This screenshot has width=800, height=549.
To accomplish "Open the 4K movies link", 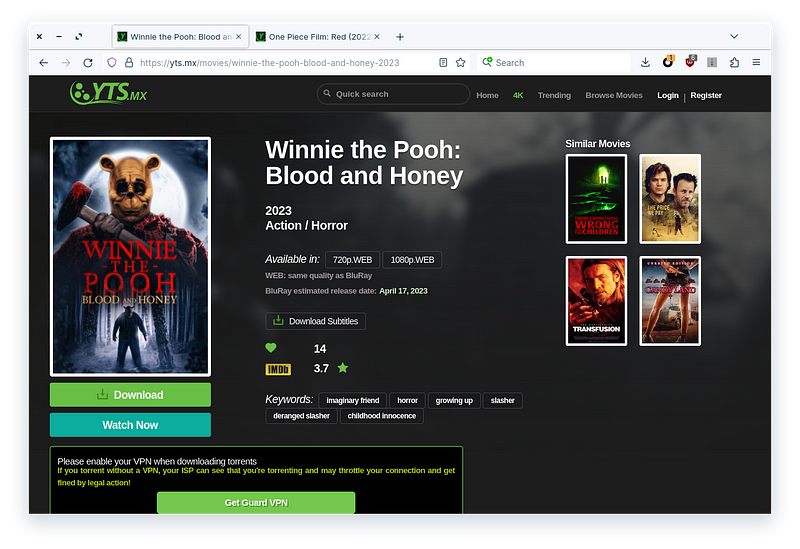I will tap(518, 95).
